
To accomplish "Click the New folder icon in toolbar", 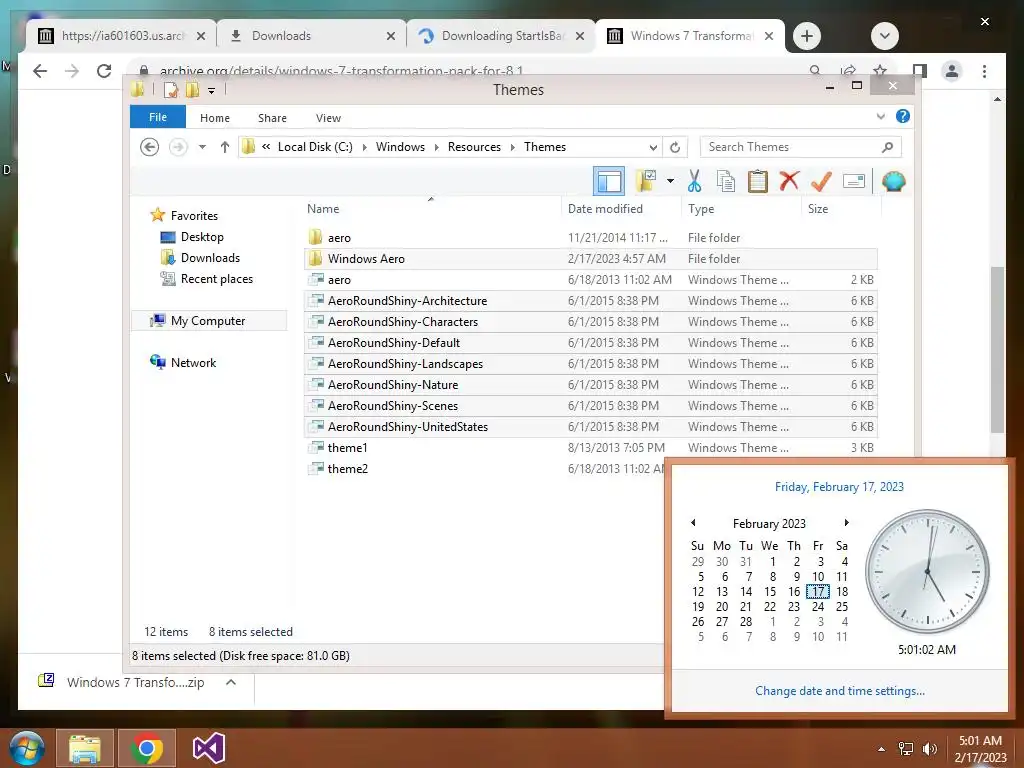I will coord(646,181).
